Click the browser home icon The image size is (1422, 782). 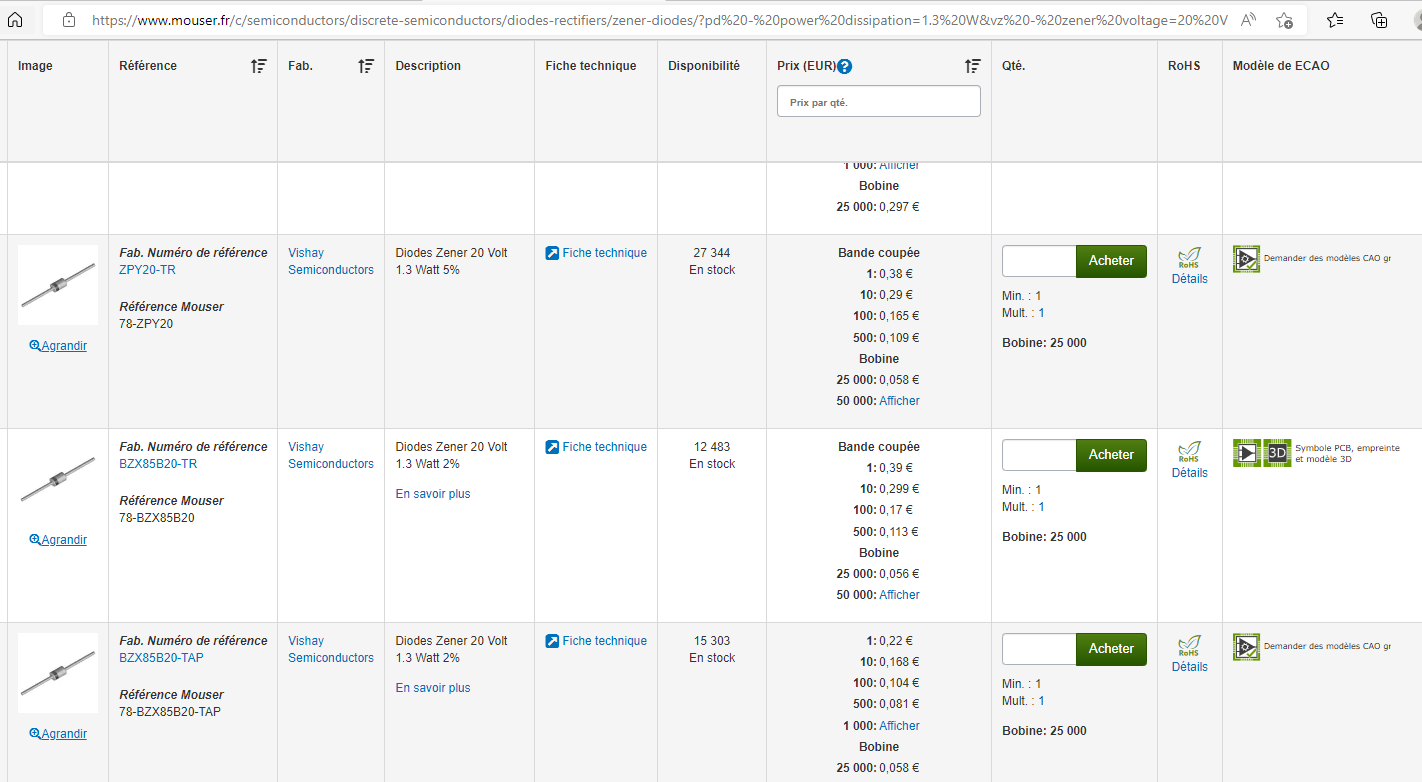[x=16, y=19]
